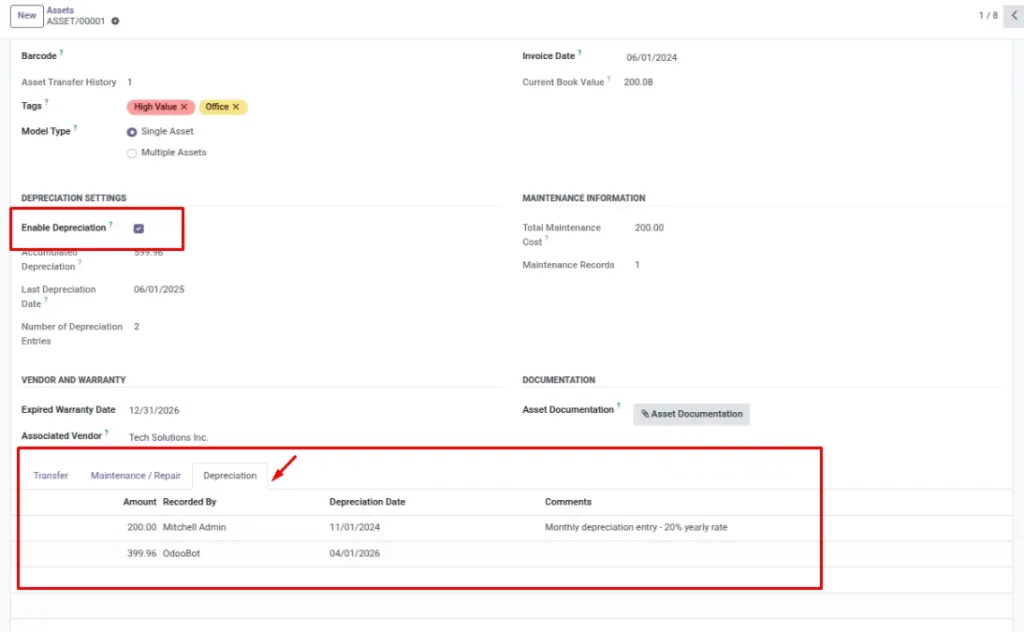Click the ASSET/00001 record title
This screenshot has width=1024, height=632.
[x=76, y=21]
